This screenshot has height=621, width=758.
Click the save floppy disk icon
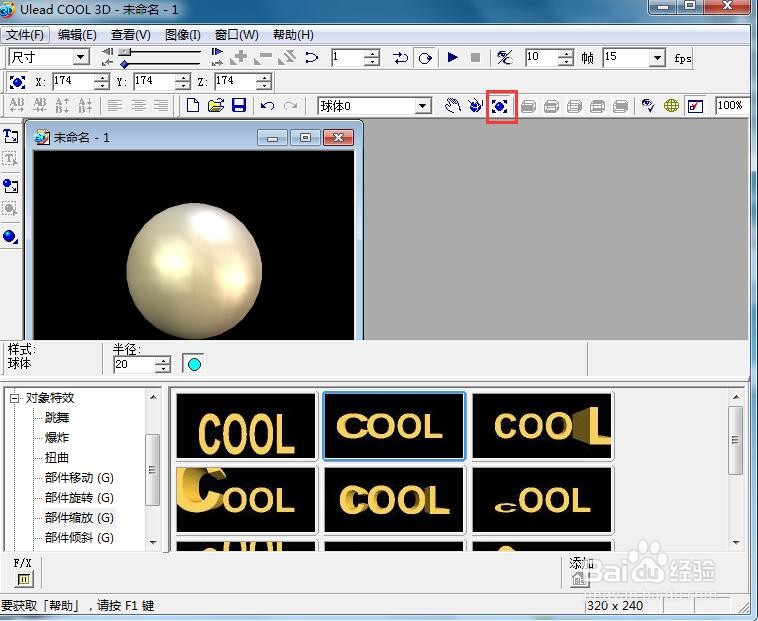tap(239, 105)
